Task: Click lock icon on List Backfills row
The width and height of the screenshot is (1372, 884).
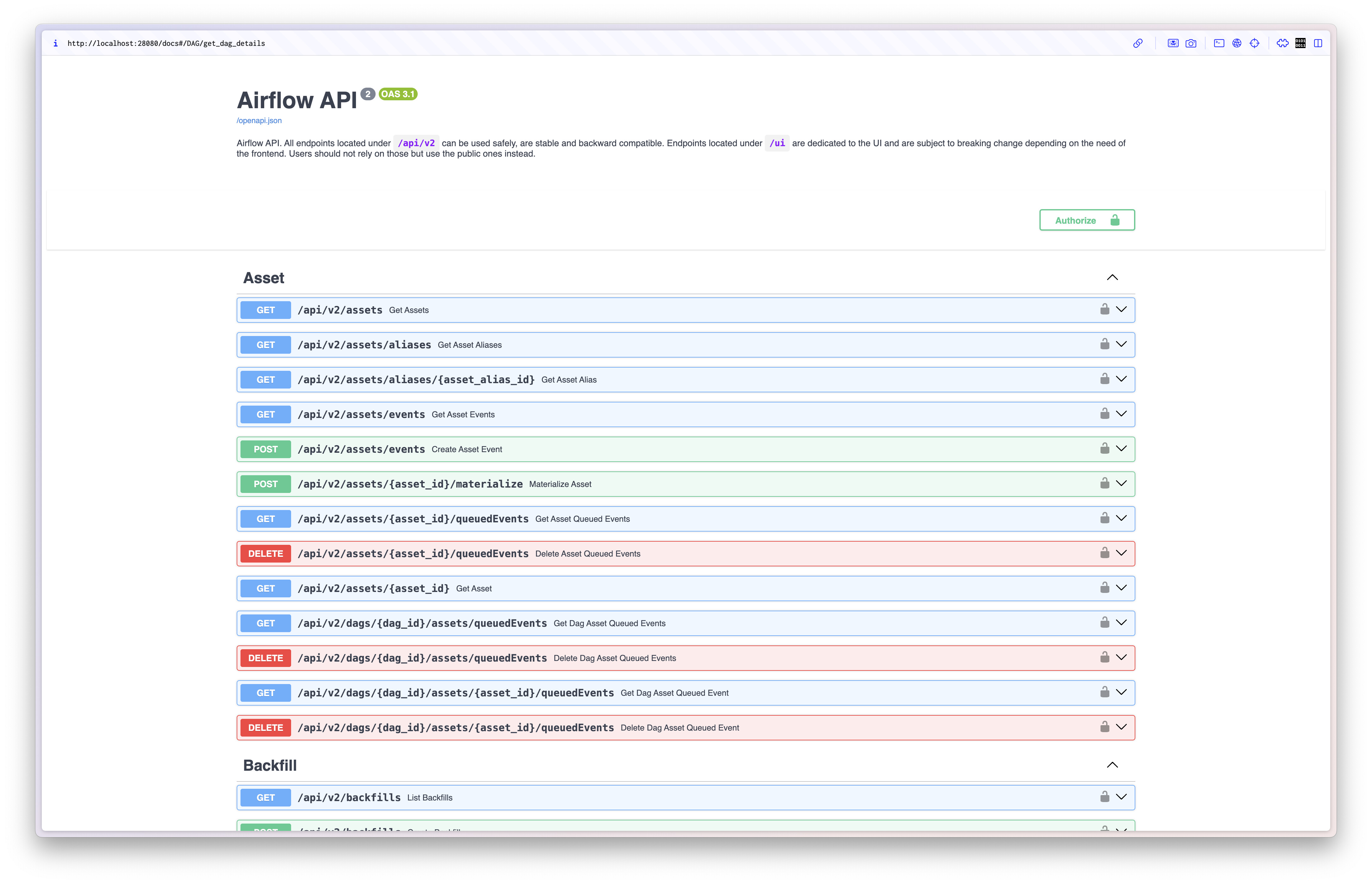Action: point(1104,797)
